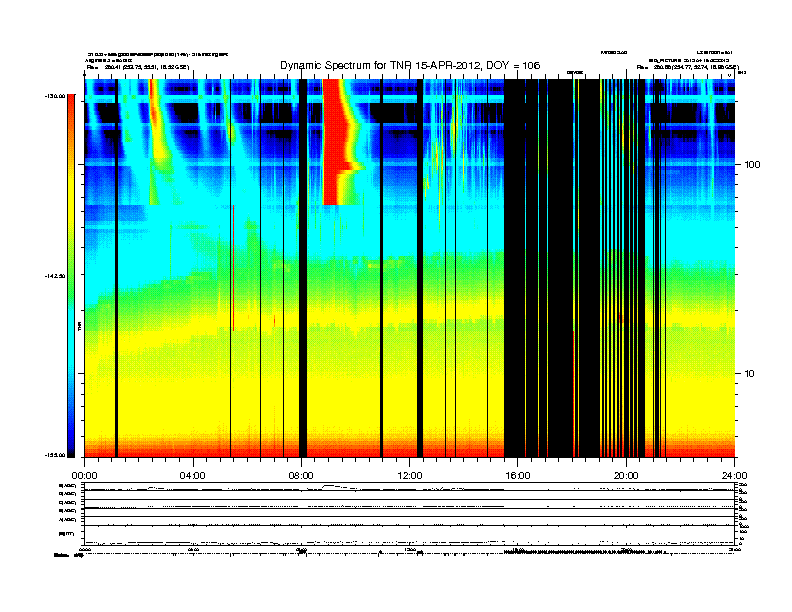Viewport: 792px width, 612px height.
Task: Click the "10" frequency axis label
Action: click(750, 374)
